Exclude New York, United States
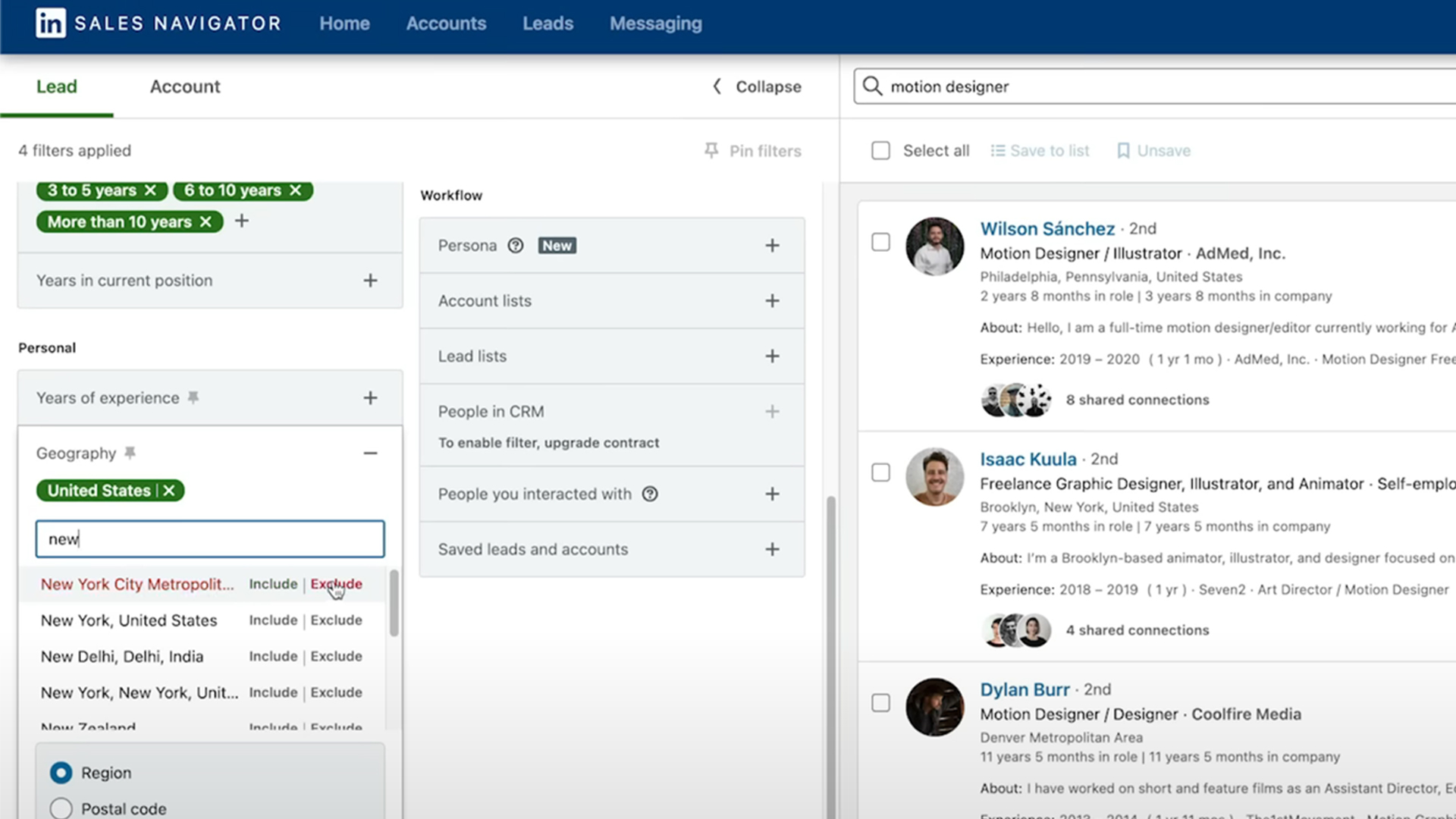Viewport: 1456px width, 819px height. click(336, 620)
